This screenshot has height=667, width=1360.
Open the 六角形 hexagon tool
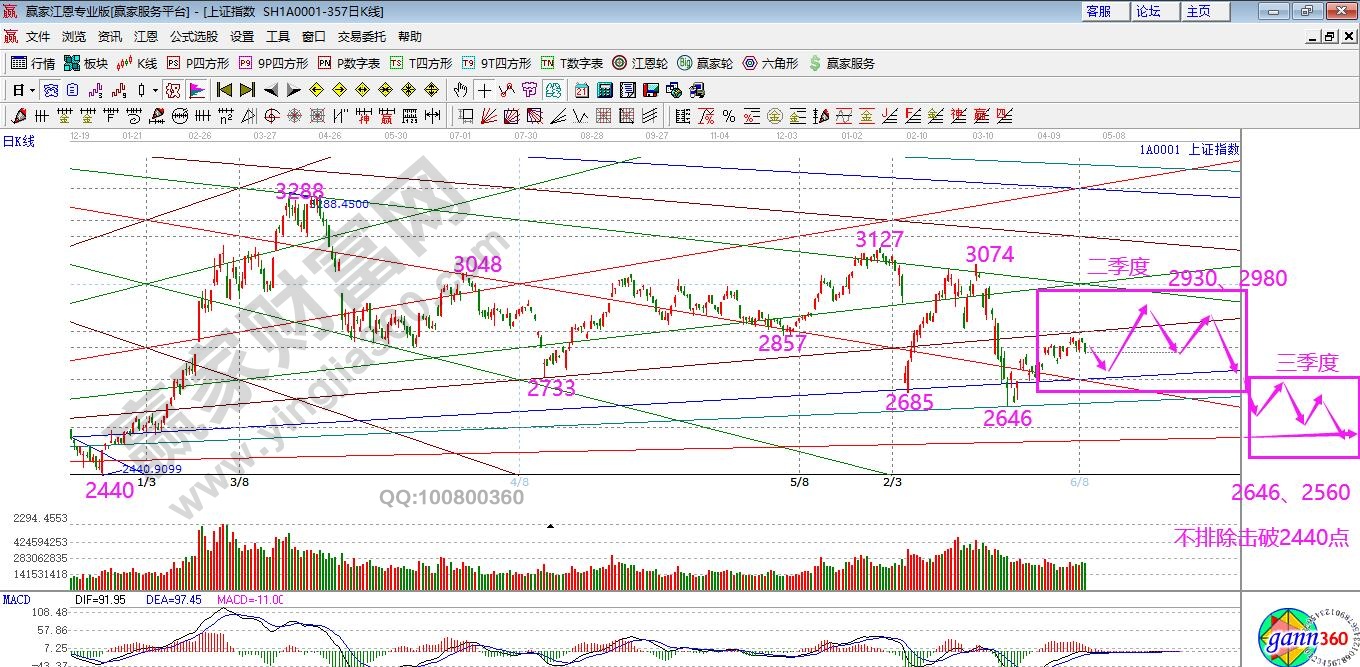click(x=764, y=62)
